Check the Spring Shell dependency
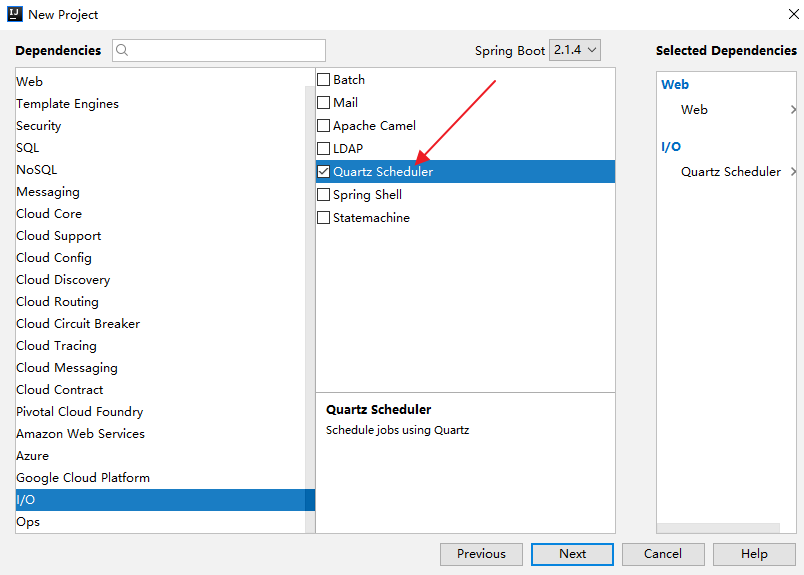This screenshot has width=804, height=575. (324, 194)
